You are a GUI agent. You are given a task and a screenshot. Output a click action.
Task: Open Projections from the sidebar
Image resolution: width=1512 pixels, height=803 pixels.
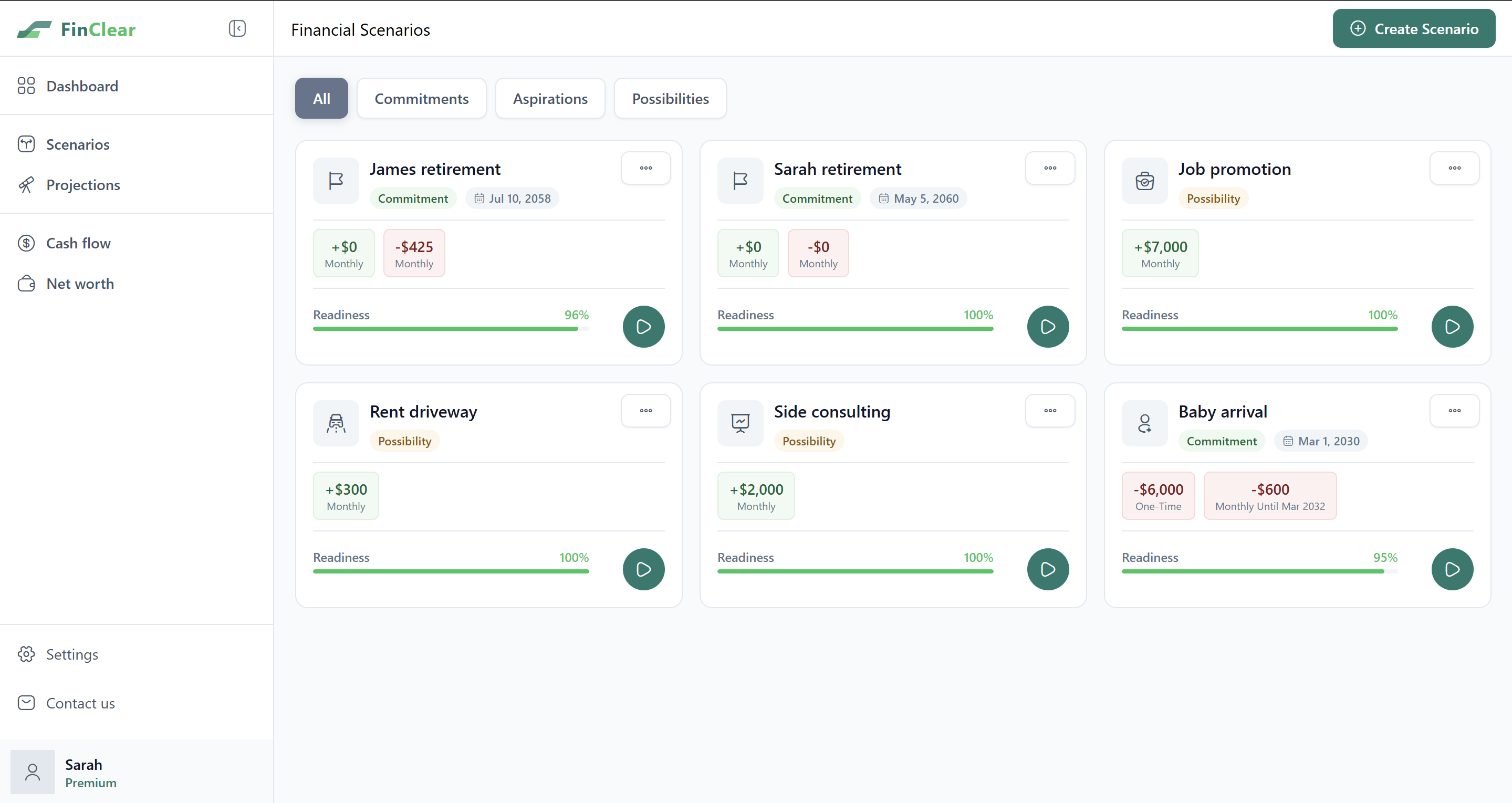83,185
